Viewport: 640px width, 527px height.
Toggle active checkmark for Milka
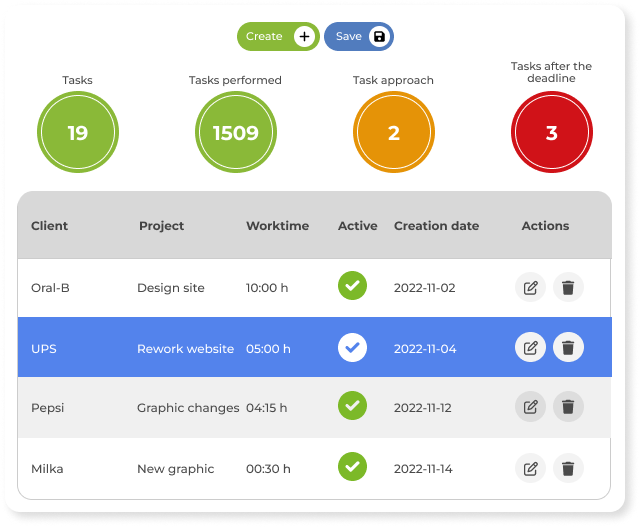click(x=352, y=467)
